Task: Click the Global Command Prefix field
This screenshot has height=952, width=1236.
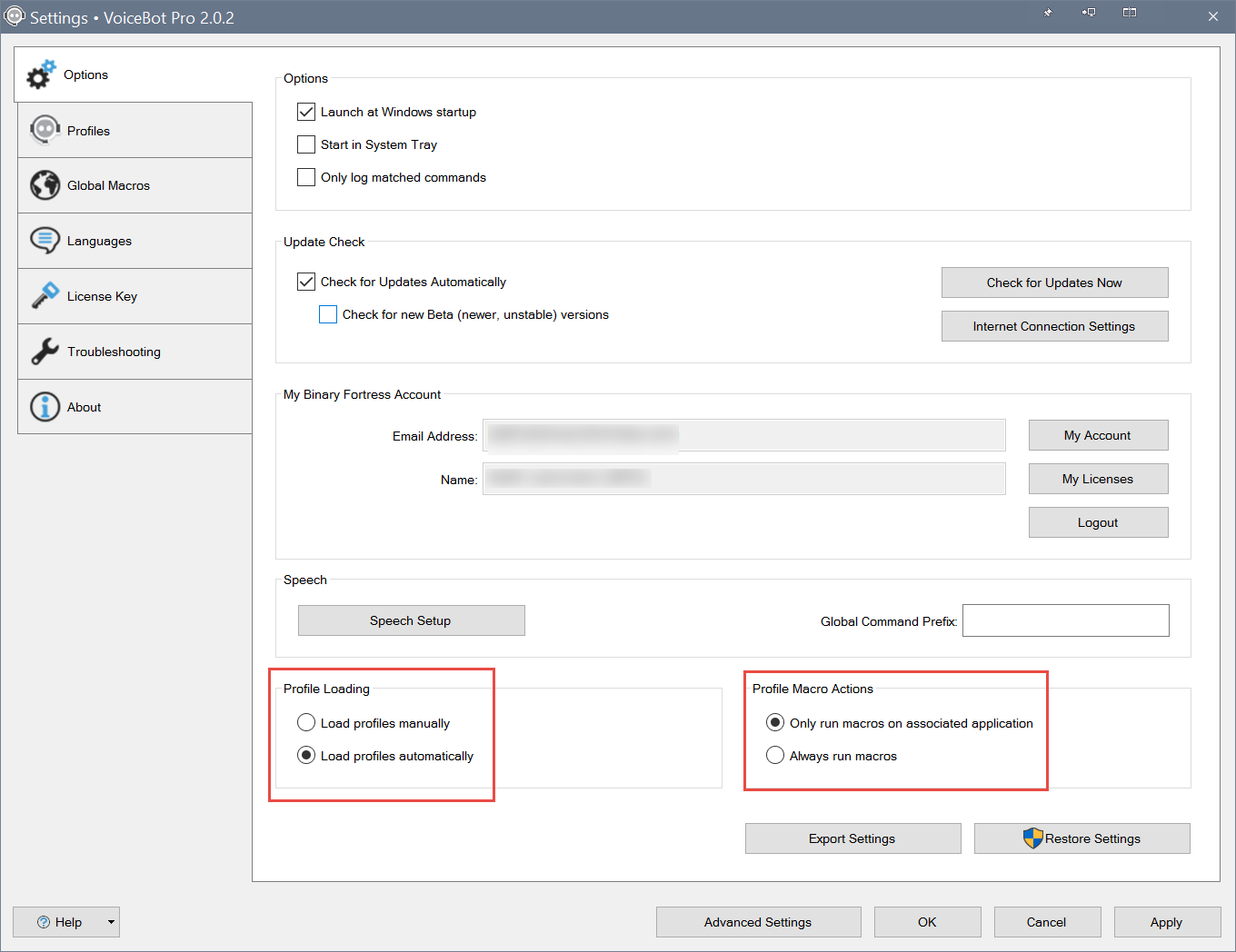Action: click(x=1065, y=620)
